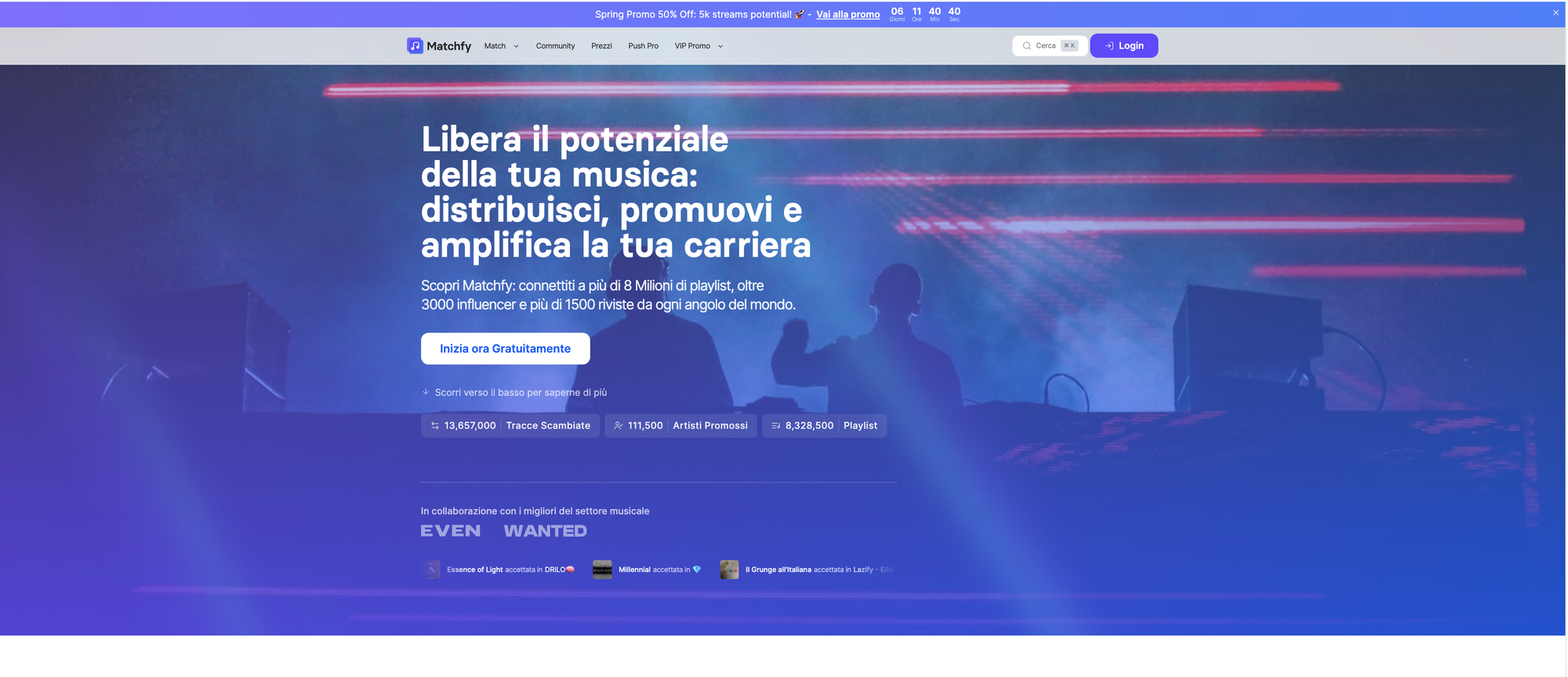
Task: Click inside the Cerca search field
Action: pos(1049,45)
